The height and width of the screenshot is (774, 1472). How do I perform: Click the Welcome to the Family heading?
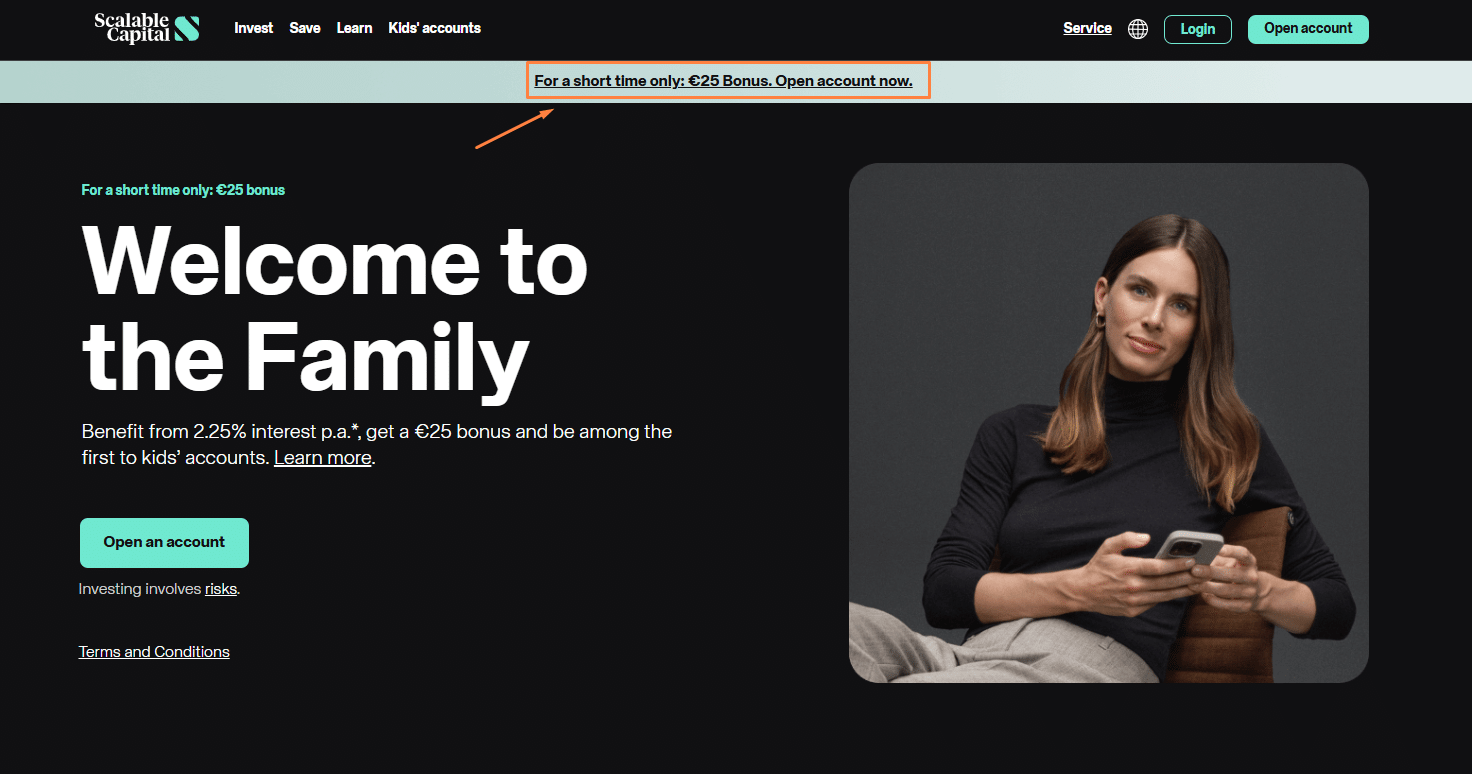335,308
